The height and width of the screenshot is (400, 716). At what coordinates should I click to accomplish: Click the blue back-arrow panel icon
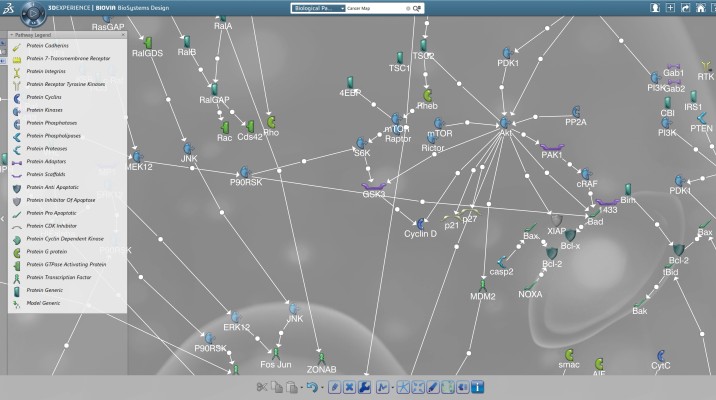tap(463, 387)
